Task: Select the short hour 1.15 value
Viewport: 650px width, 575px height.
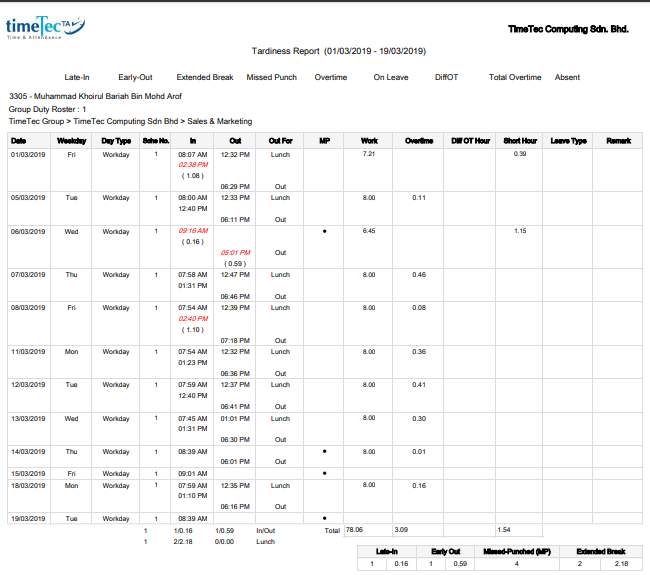Action: click(520, 231)
